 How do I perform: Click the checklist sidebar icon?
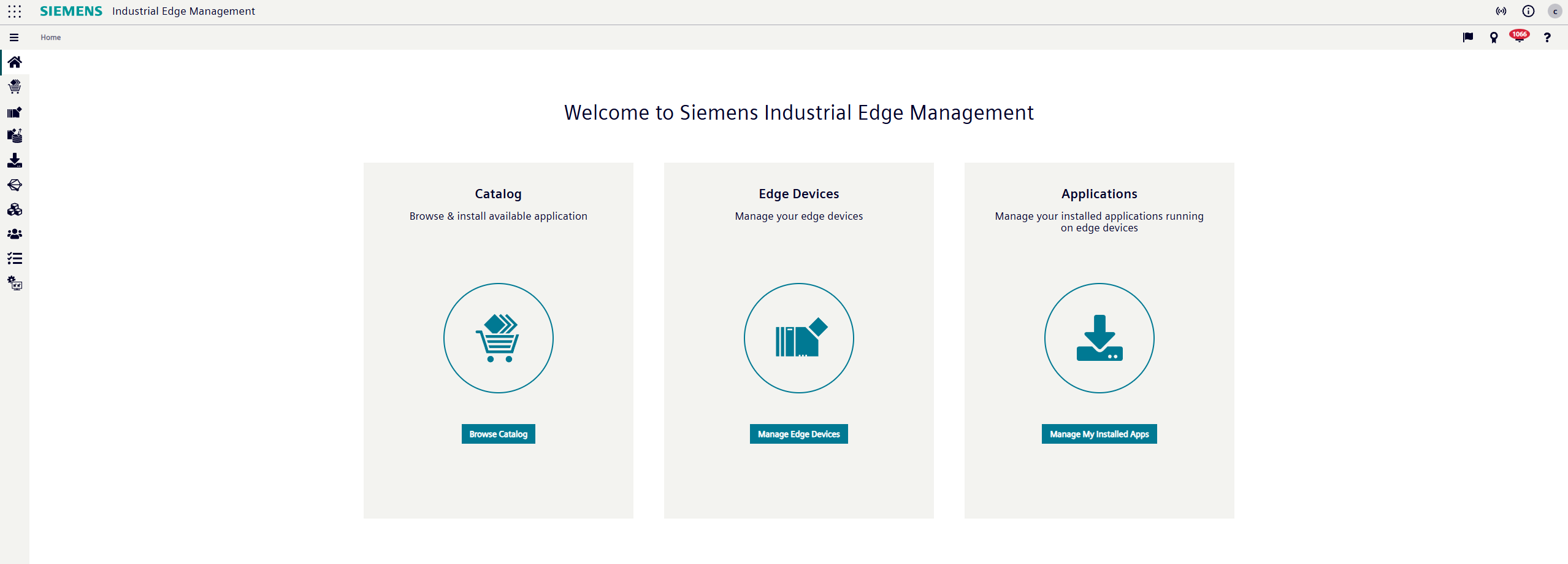15,258
